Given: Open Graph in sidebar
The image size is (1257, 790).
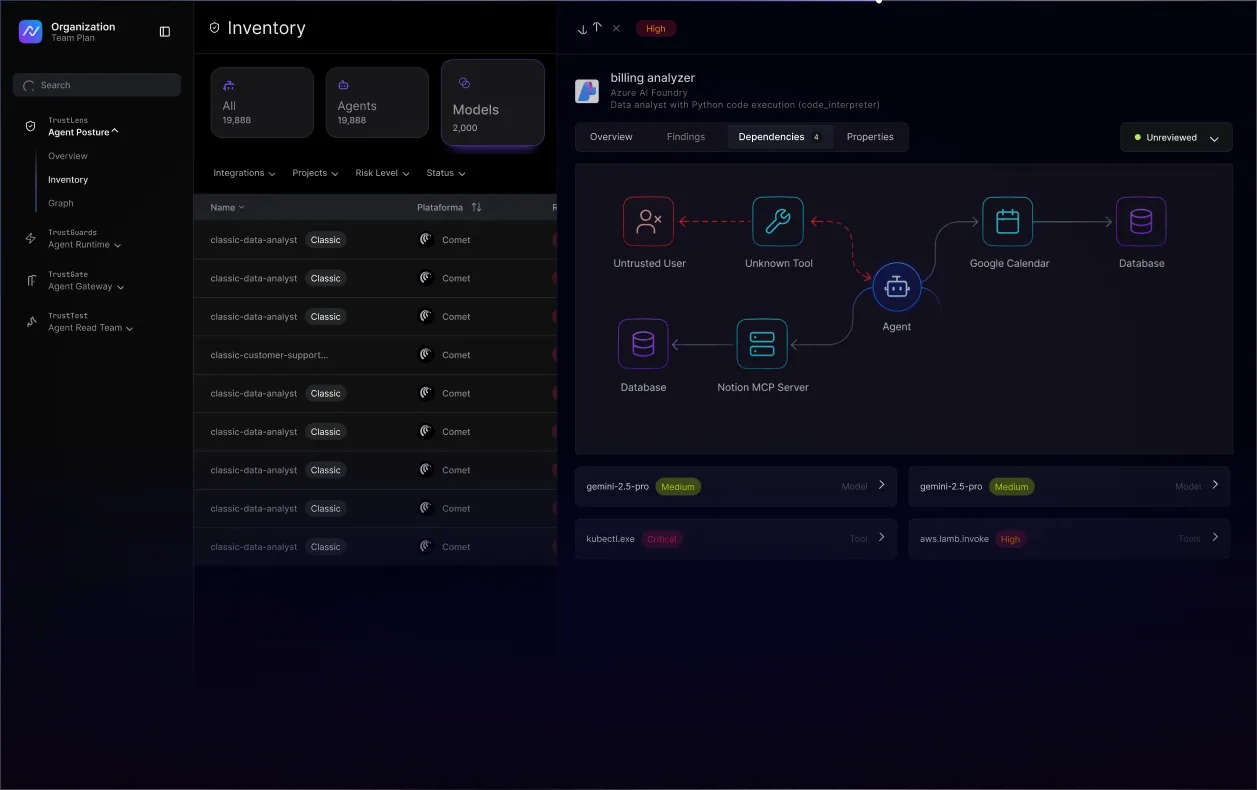Looking at the screenshot, I should coord(61,203).
